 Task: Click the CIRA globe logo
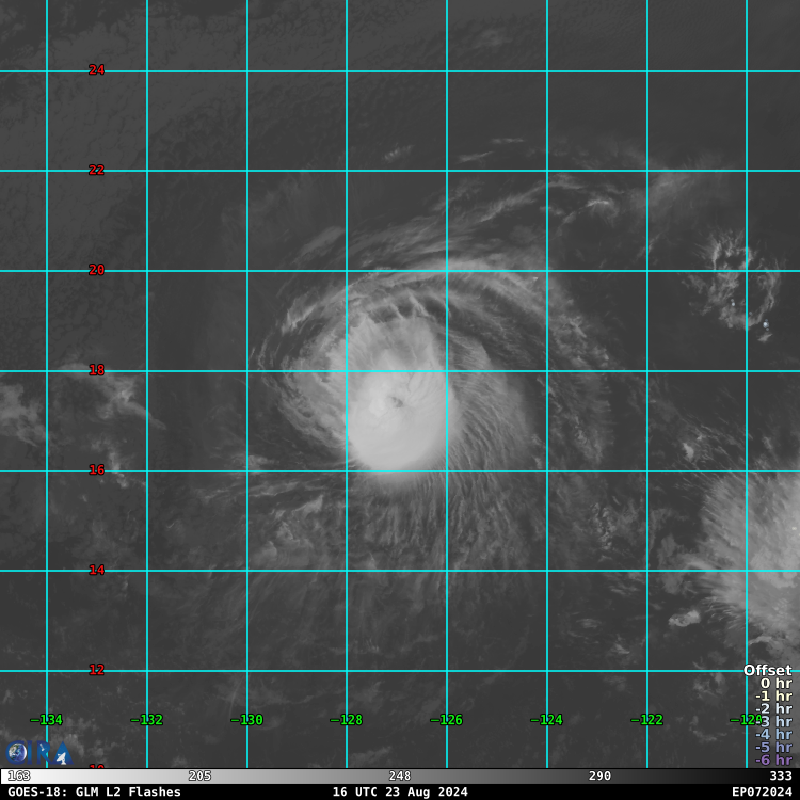pyautogui.click(x=17, y=752)
